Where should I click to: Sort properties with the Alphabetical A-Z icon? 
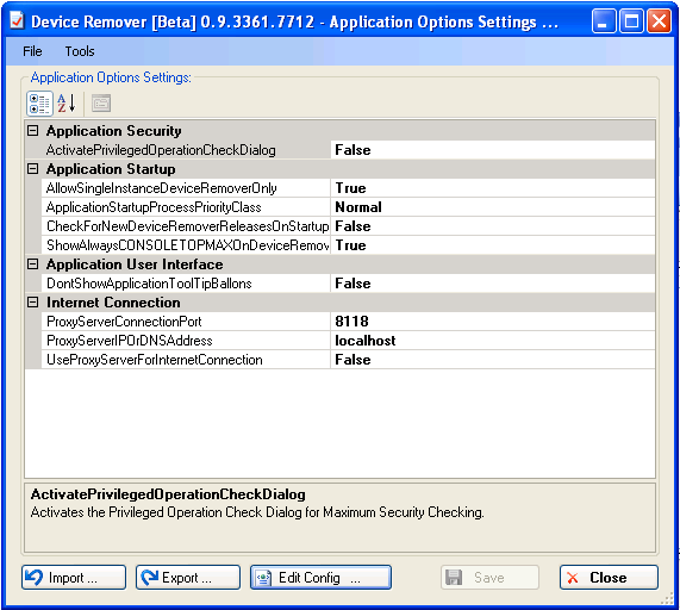point(66,103)
